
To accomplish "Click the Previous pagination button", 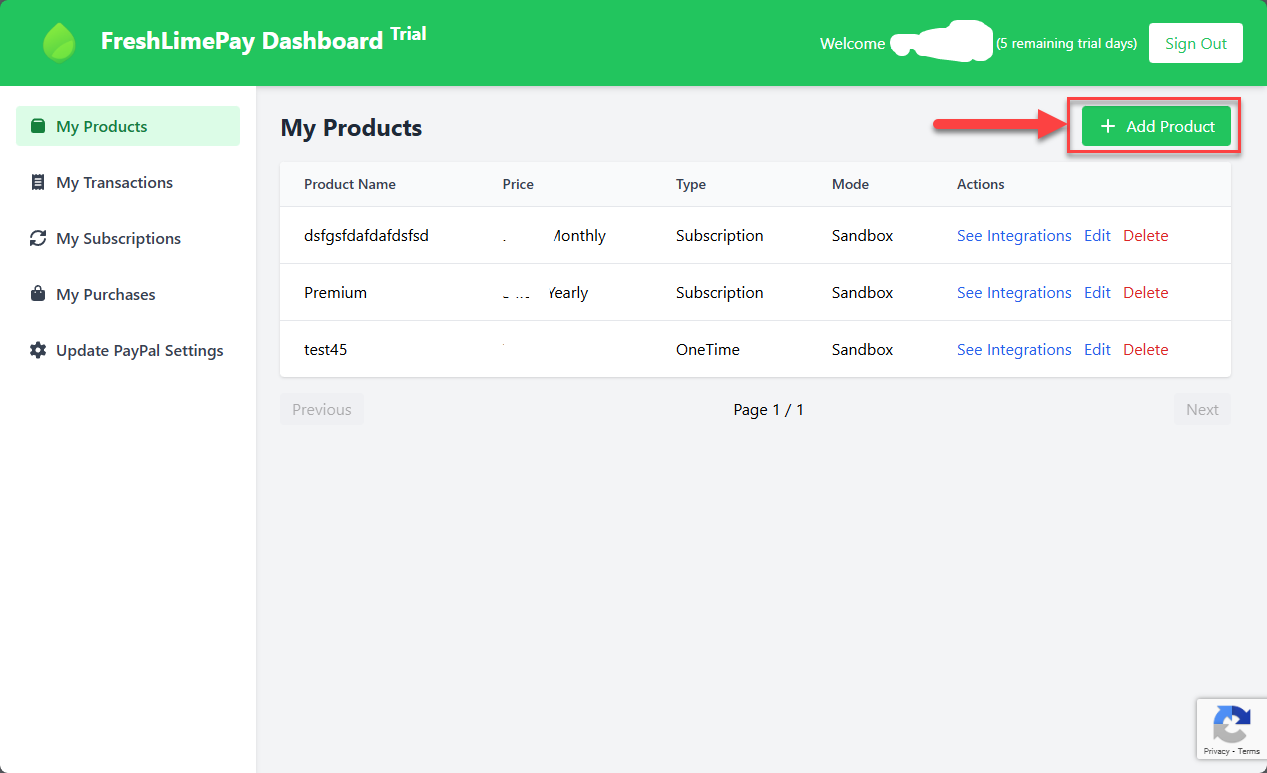I will (321, 410).
